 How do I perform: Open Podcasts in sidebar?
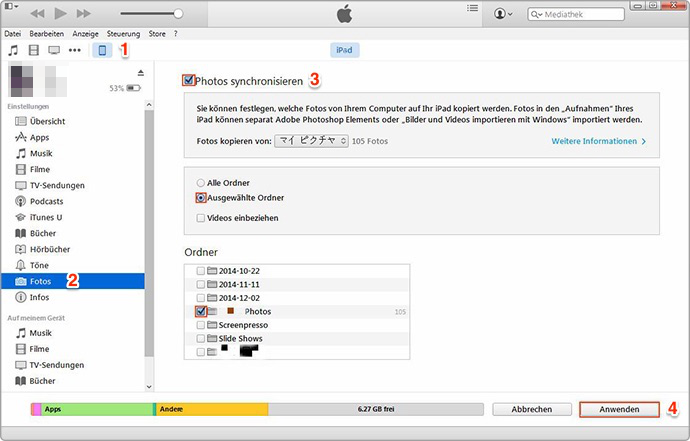pyautogui.click(x=73, y=201)
